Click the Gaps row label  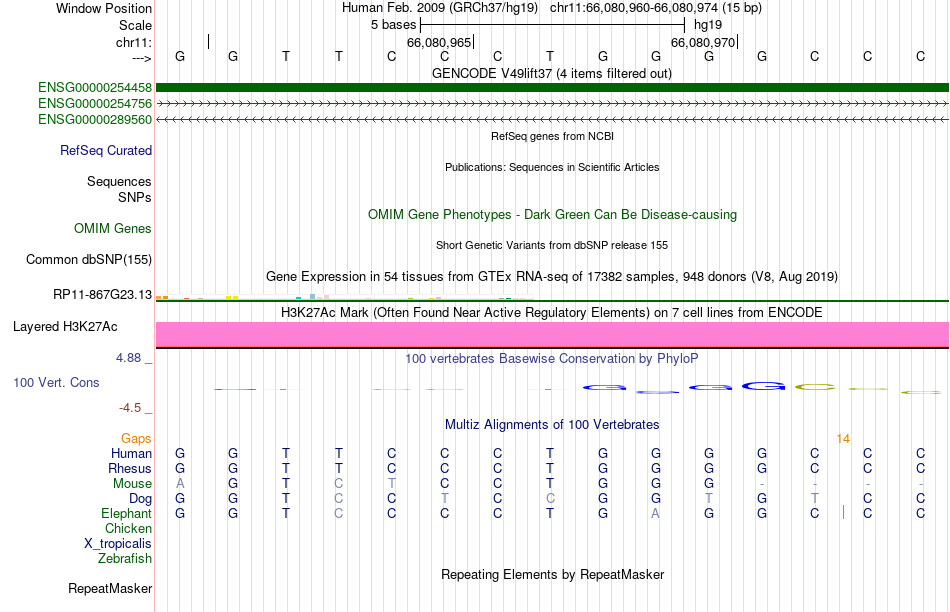(x=136, y=438)
